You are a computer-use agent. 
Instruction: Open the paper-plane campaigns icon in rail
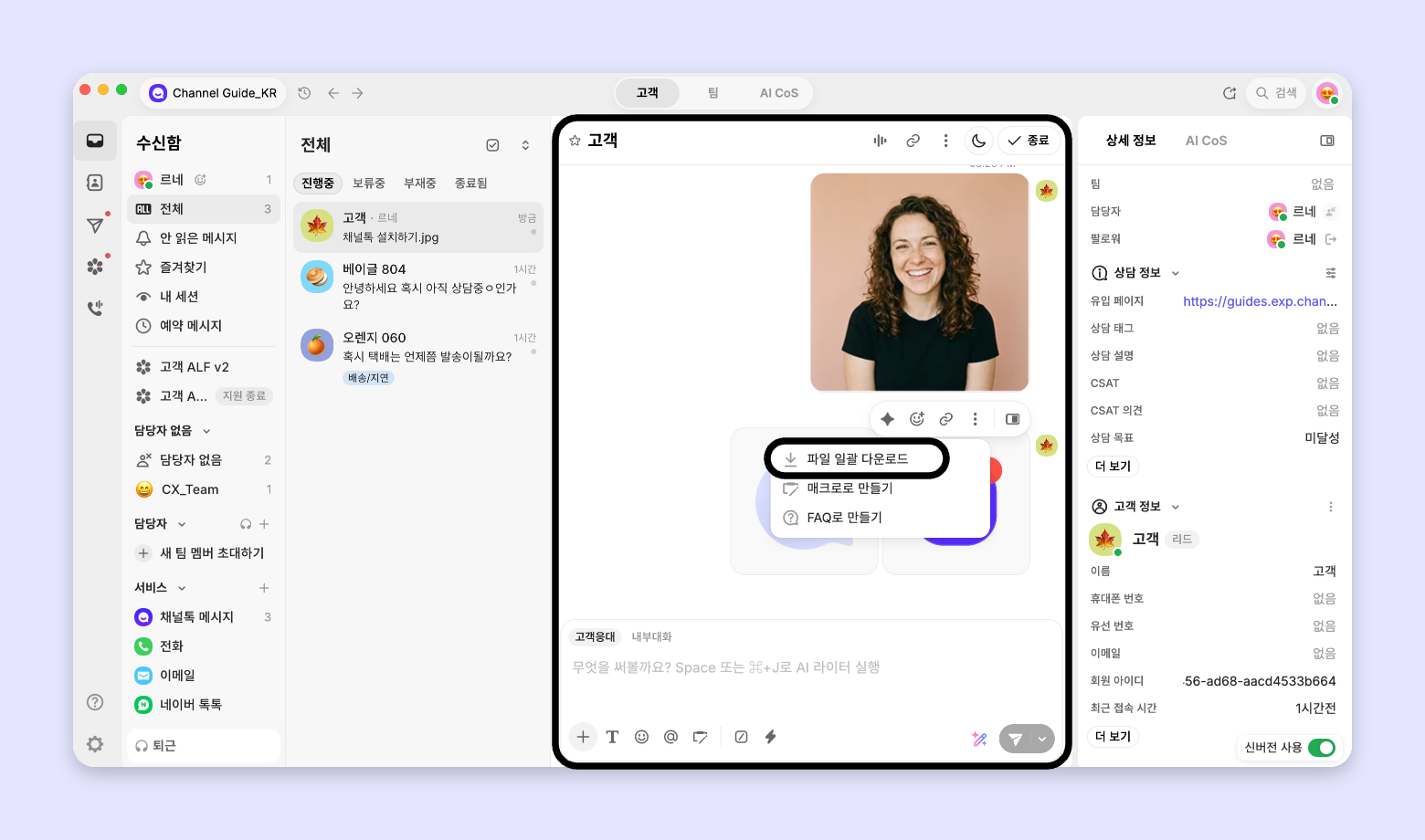[95, 225]
